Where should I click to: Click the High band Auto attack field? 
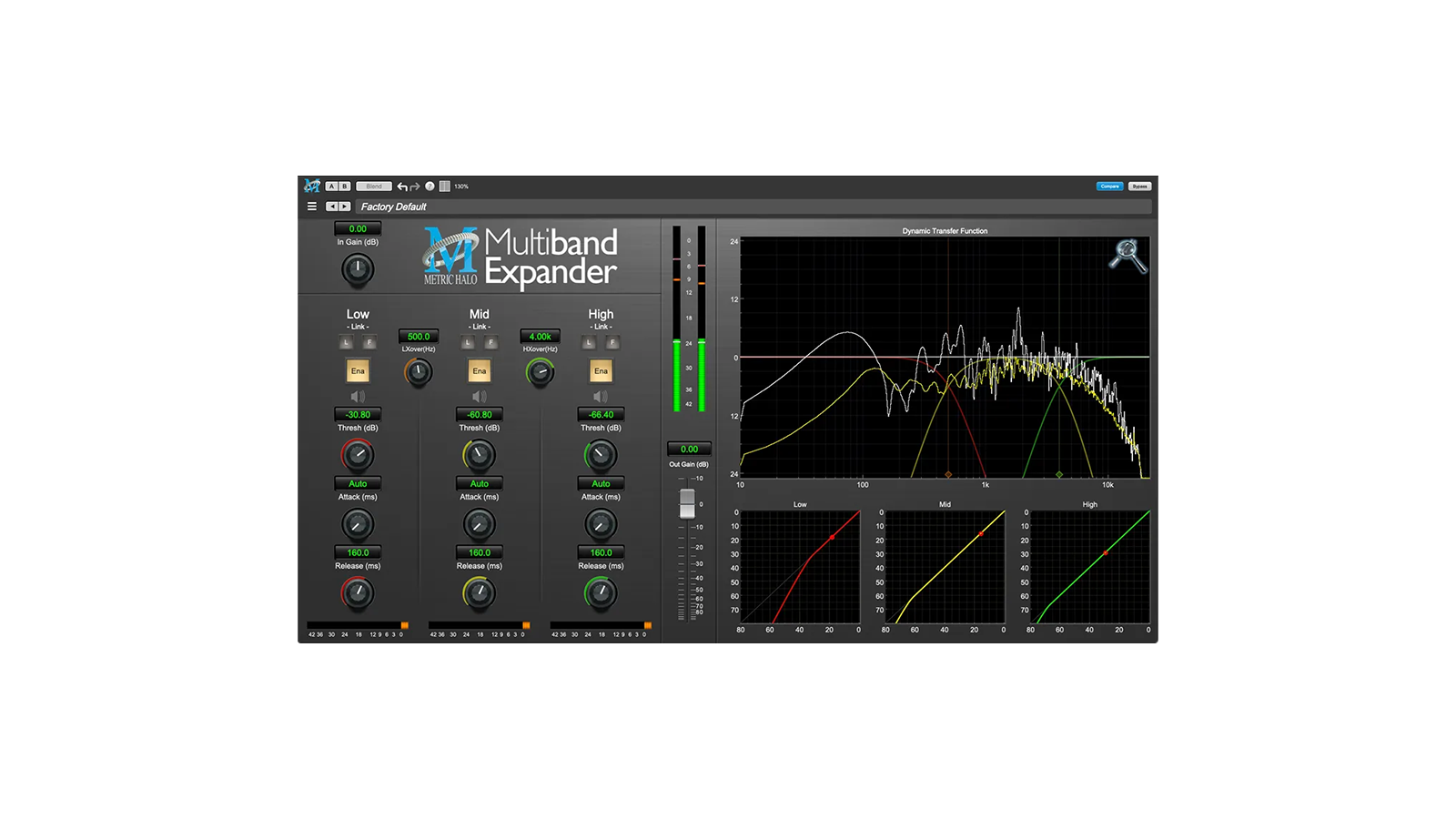(601, 483)
